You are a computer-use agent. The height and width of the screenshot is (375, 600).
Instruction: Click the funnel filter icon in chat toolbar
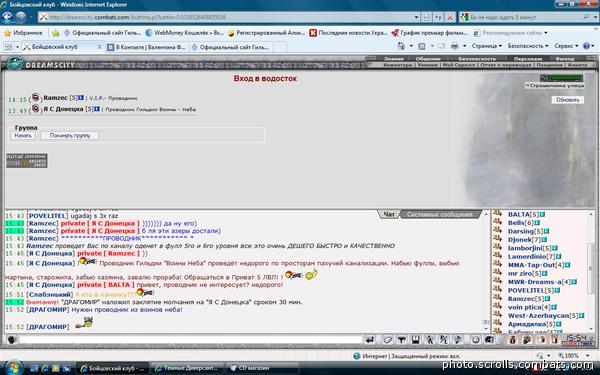pyautogui.click(x=401, y=340)
